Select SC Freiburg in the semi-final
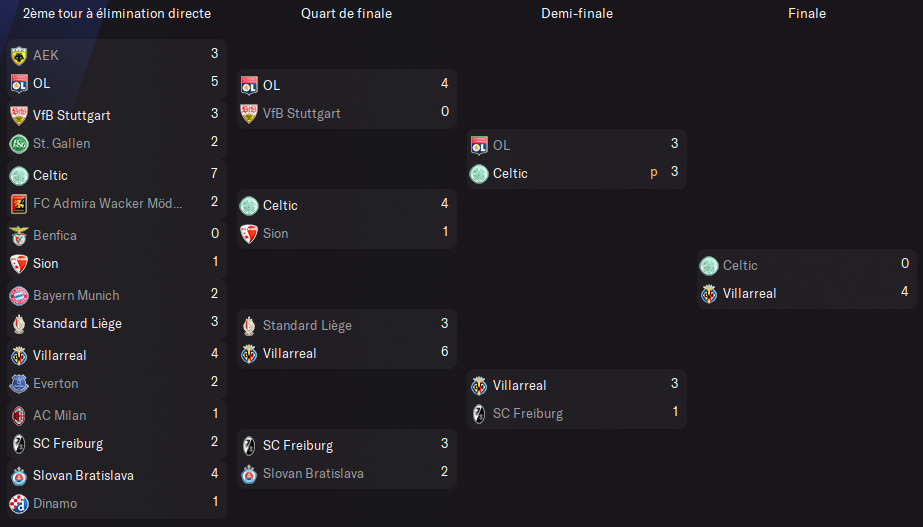This screenshot has width=923, height=527. tap(528, 413)
